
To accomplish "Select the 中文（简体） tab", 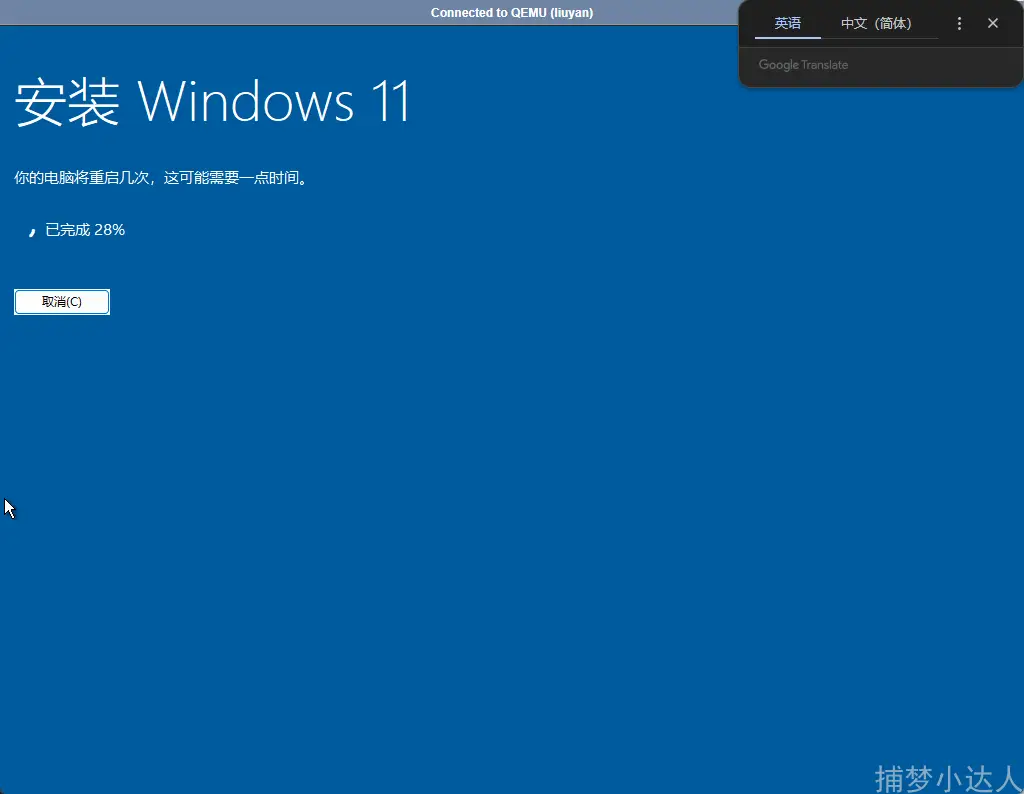I will click(876, 24).
